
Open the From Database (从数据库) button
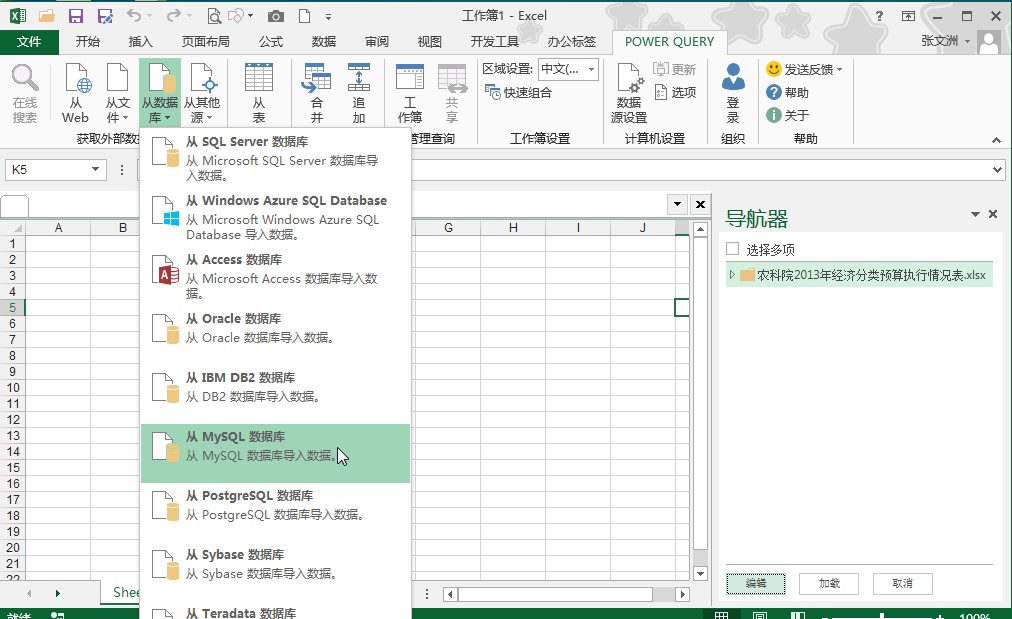160,92
